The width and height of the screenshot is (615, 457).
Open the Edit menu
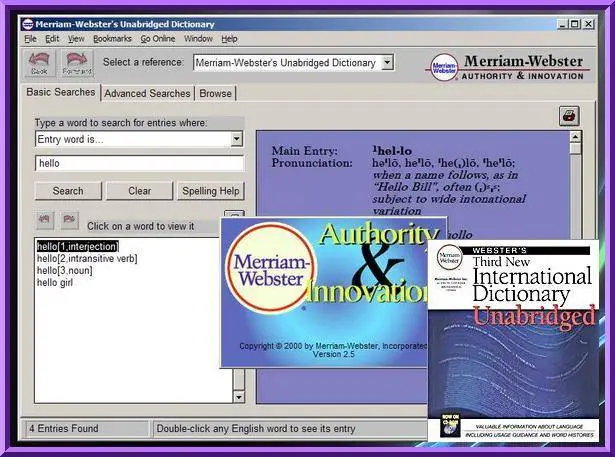click(x=52, y=39)
